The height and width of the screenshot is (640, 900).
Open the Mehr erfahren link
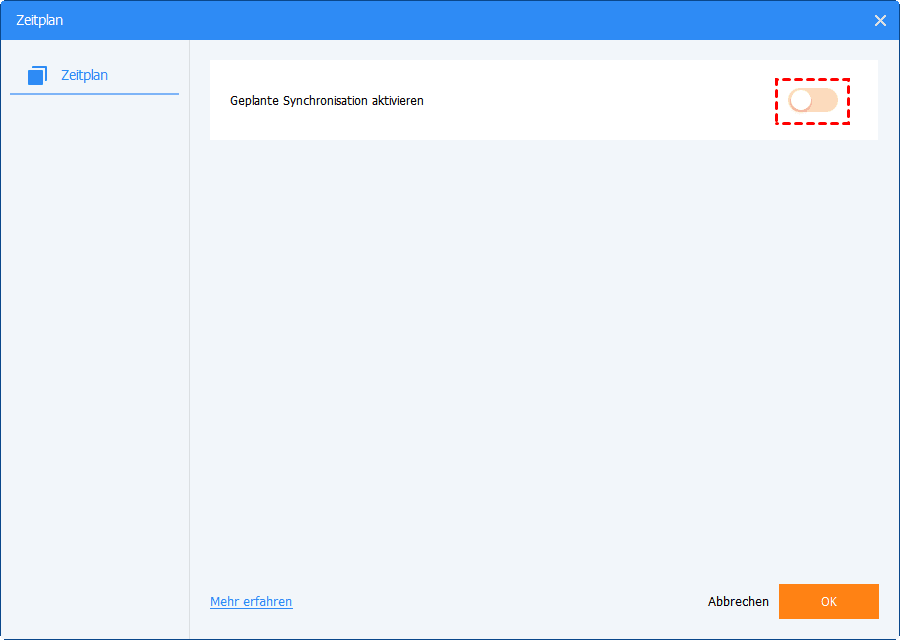coord(251,602)
